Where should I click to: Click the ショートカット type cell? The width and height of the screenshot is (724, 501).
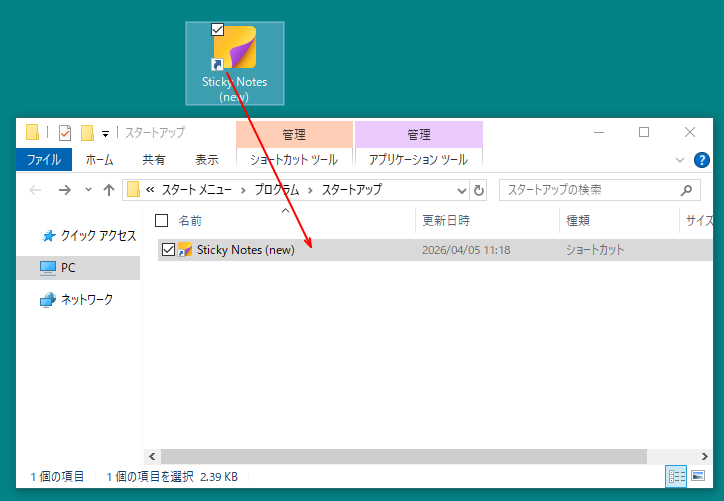coord(595,250)
